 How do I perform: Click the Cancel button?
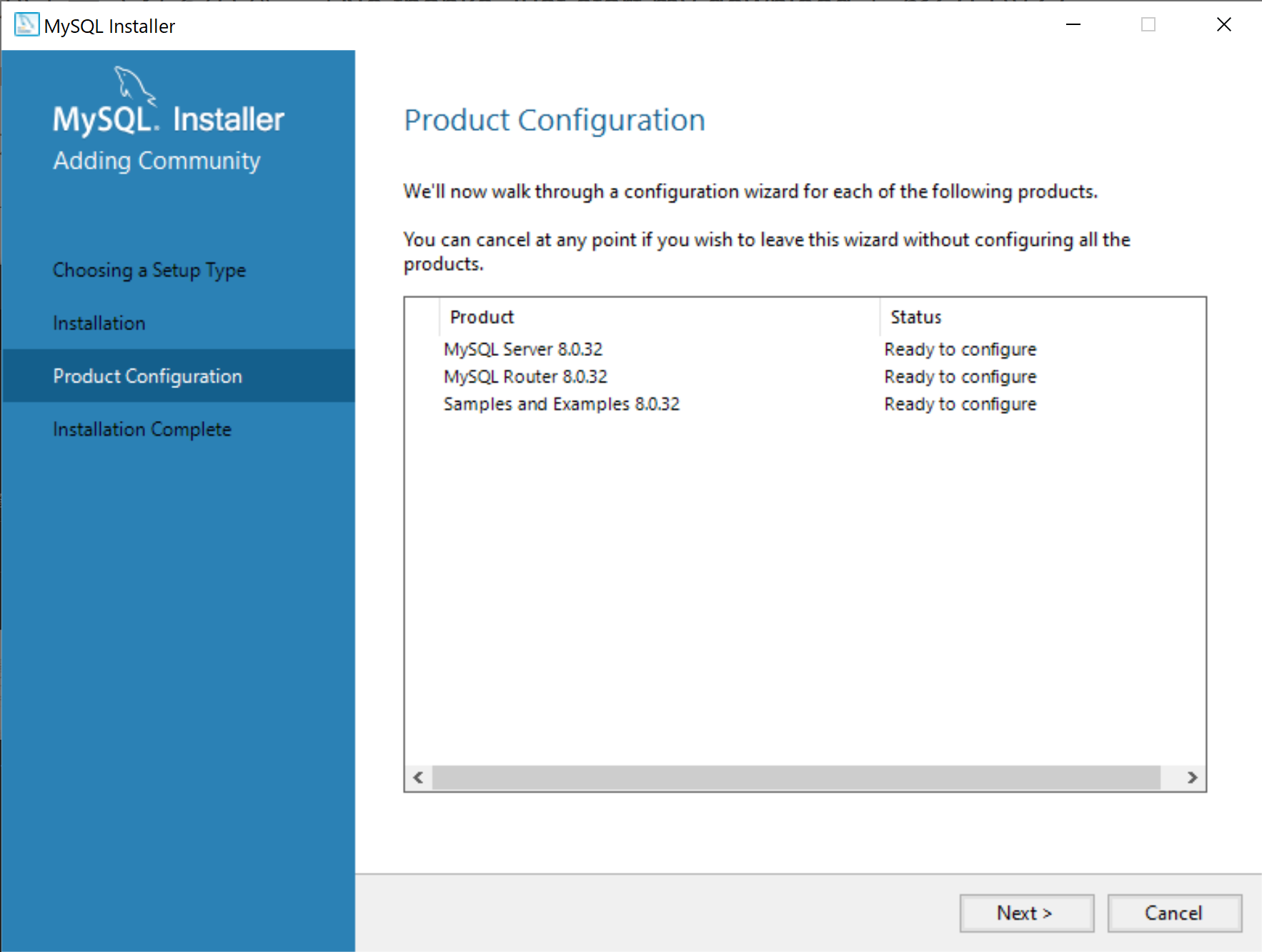click(1174, 913)
